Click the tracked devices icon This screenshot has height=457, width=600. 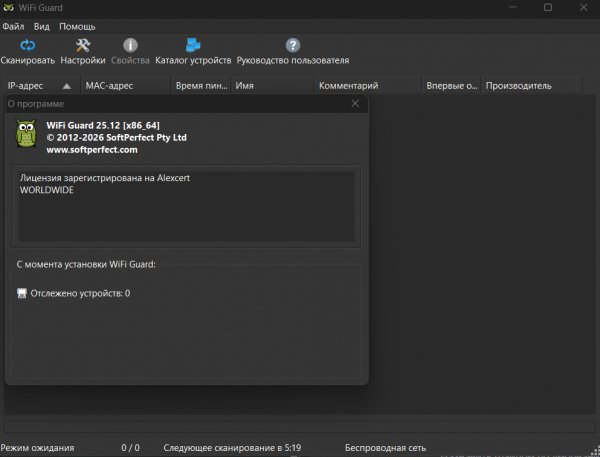pyautogui.click(x=22, y=293)
